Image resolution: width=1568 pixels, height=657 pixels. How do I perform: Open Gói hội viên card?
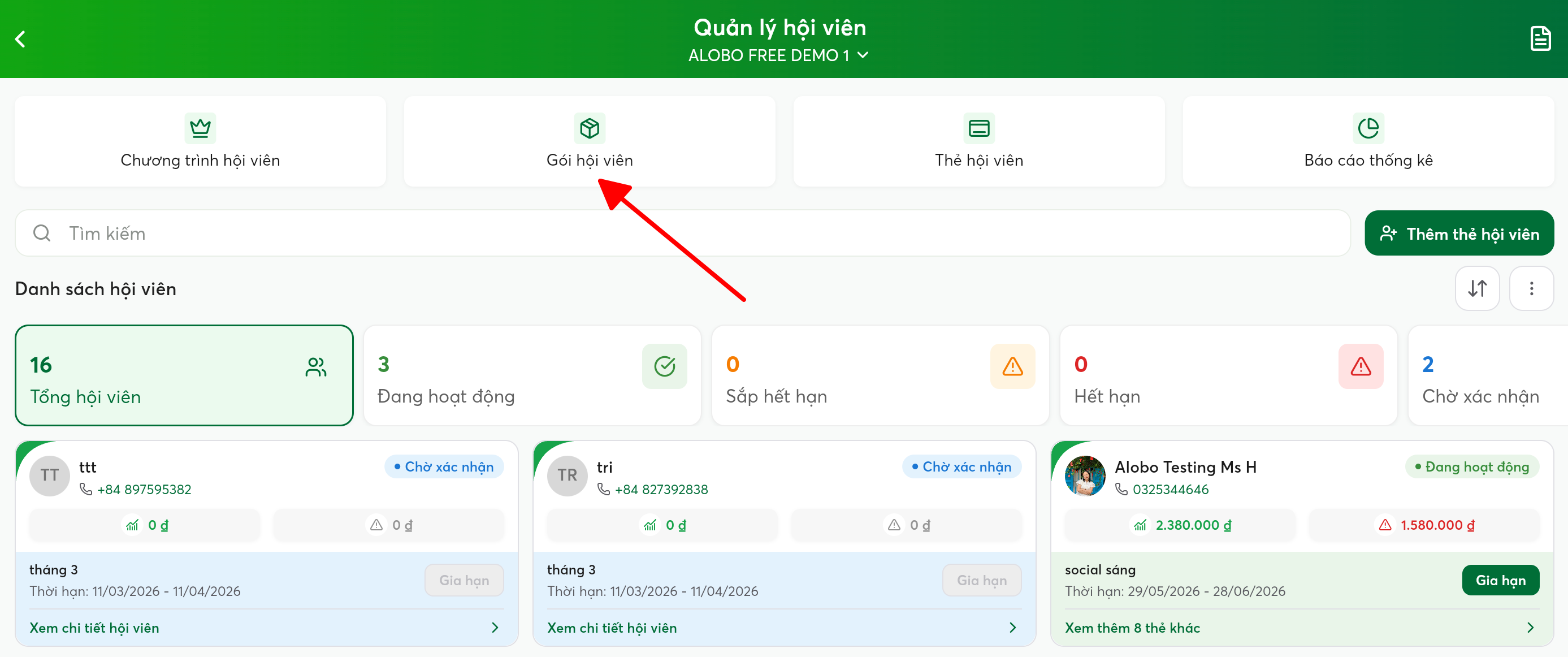pos(589,141)
